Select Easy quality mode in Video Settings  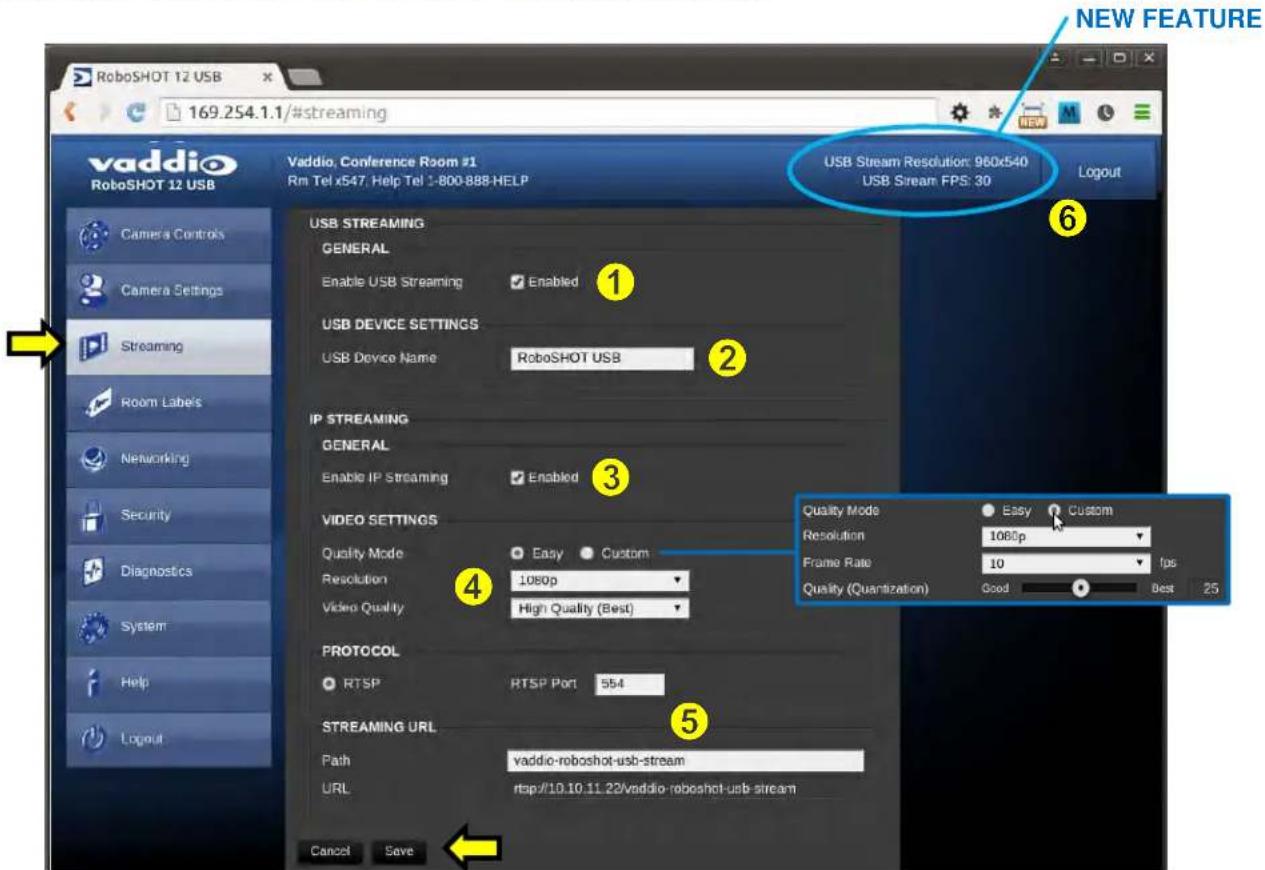(x=516, y=553)
